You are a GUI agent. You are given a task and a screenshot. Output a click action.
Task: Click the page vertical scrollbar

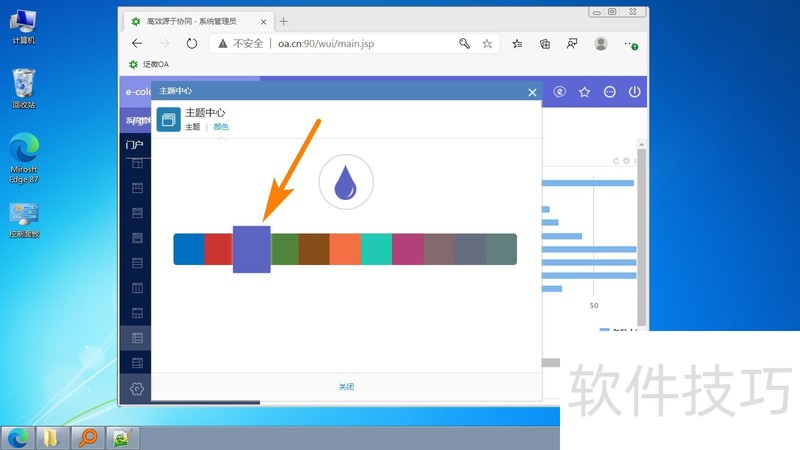point(641,237)
